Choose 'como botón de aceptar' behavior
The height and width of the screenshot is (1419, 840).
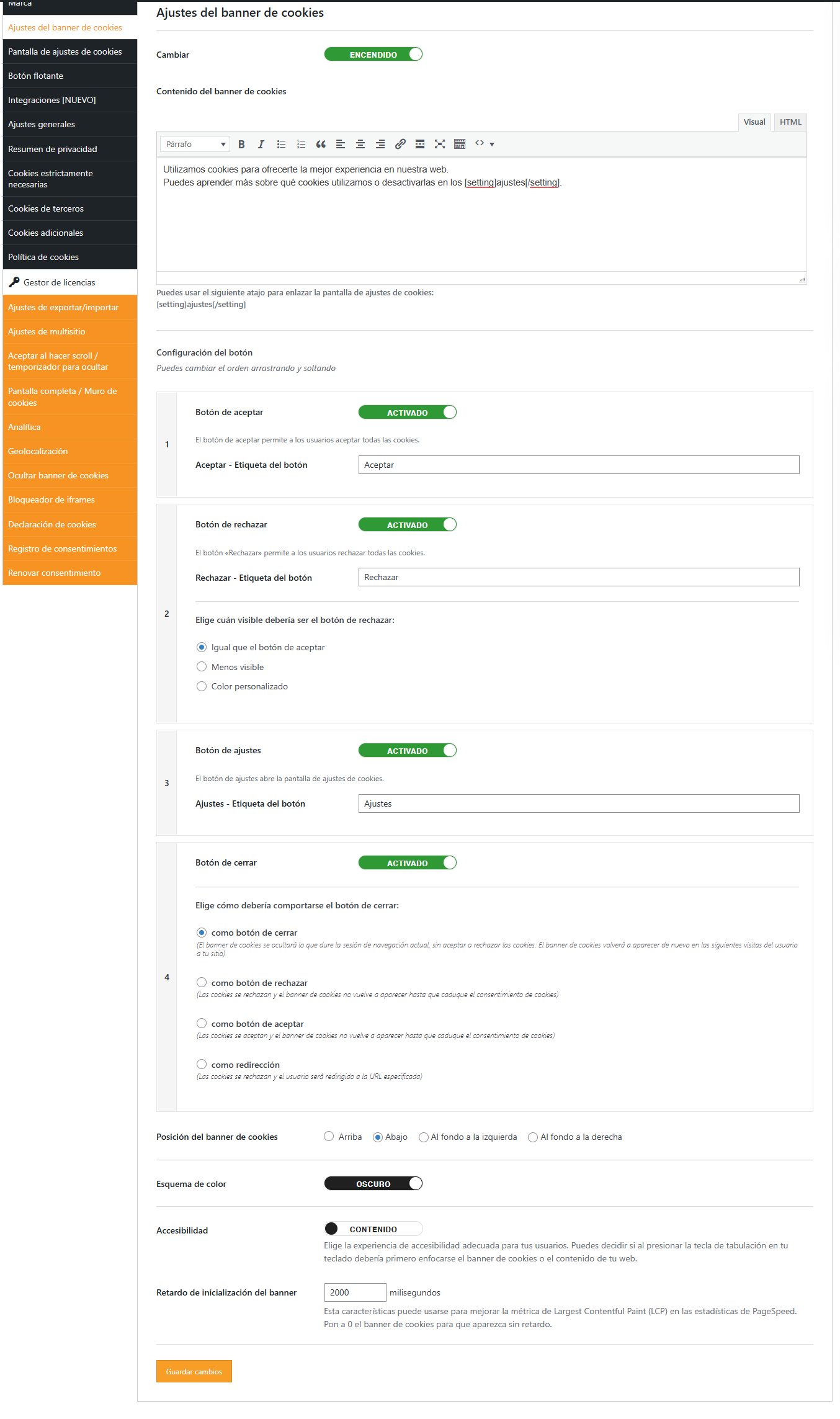tap(202, 1024)
